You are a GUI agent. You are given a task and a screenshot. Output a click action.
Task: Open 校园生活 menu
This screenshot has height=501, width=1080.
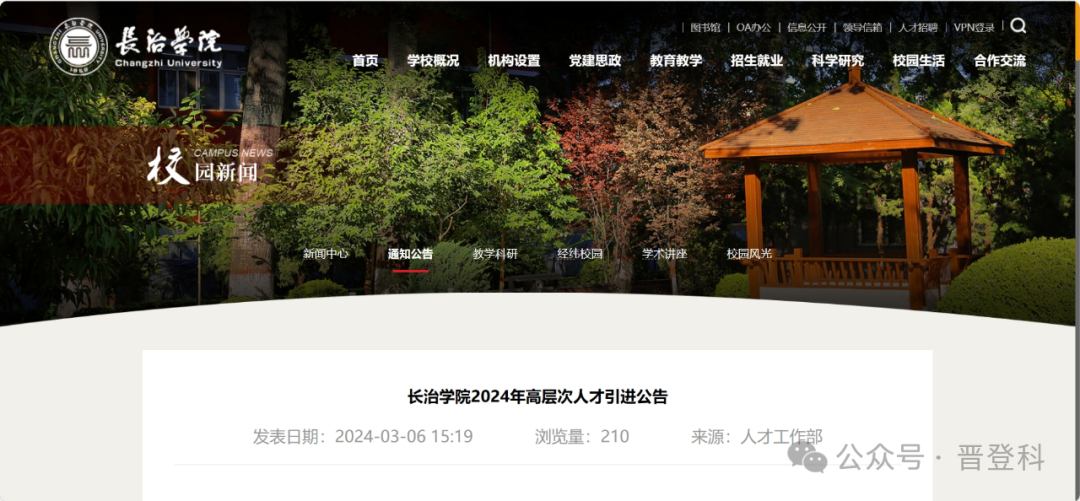[x=919, y=61]
